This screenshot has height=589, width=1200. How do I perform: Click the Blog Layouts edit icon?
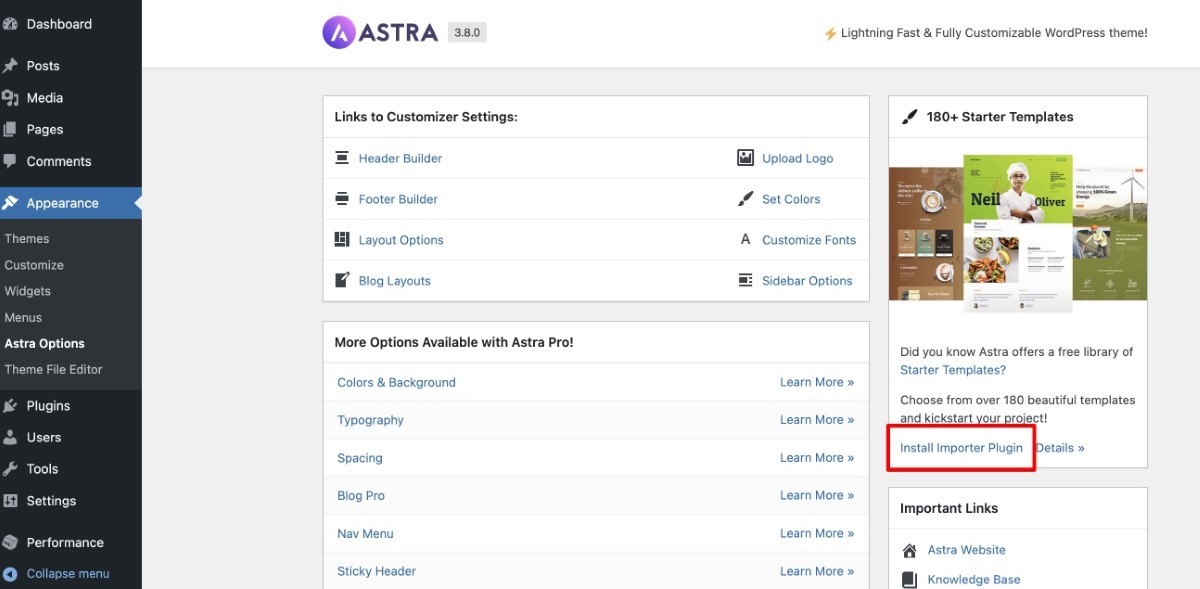342,281
